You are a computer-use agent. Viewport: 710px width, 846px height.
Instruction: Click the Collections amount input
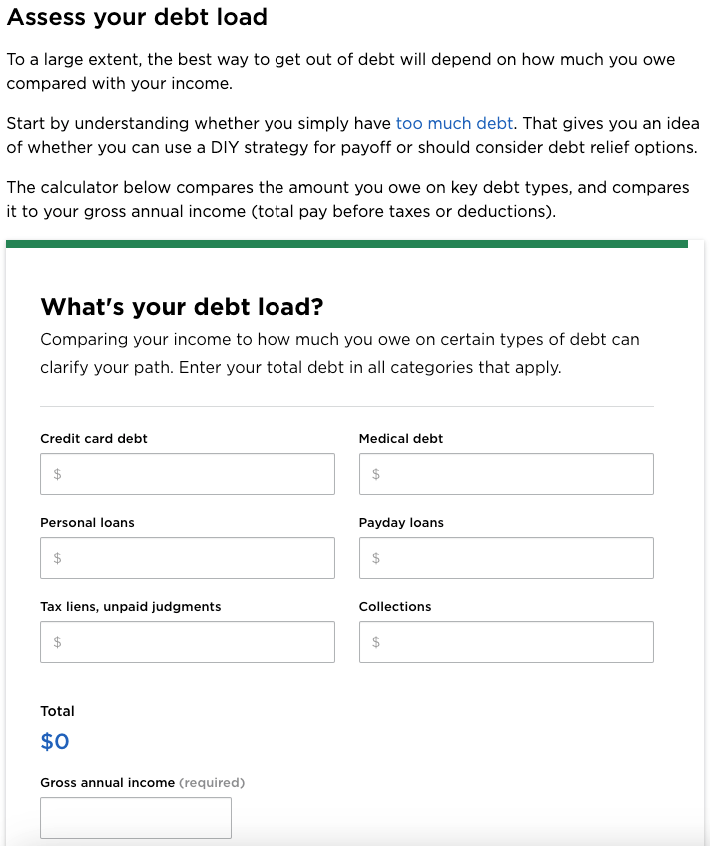pyautogui.click(x=506, y=642)
